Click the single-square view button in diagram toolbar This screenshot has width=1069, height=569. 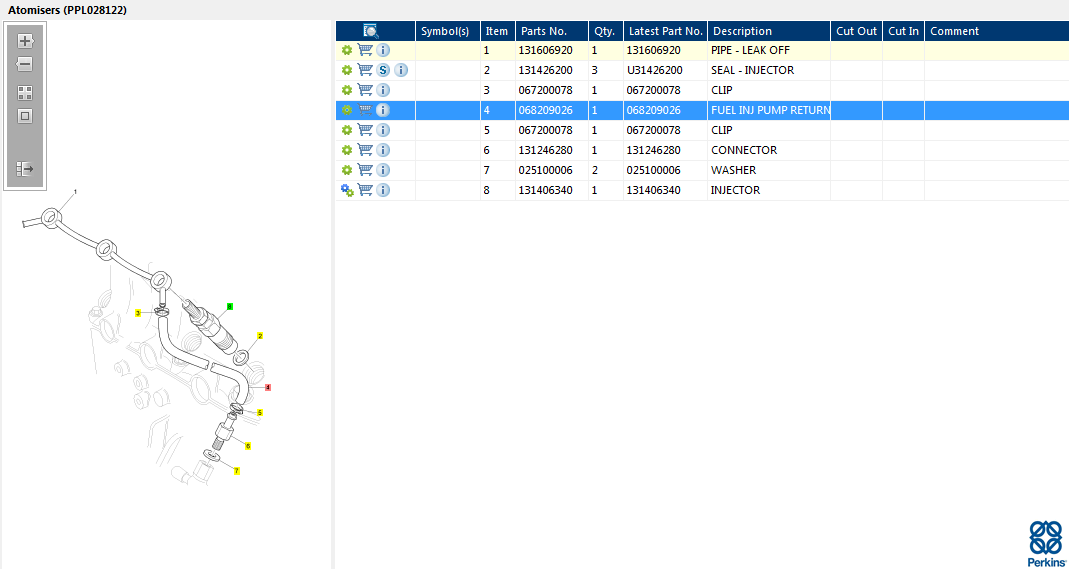(25, 116)
